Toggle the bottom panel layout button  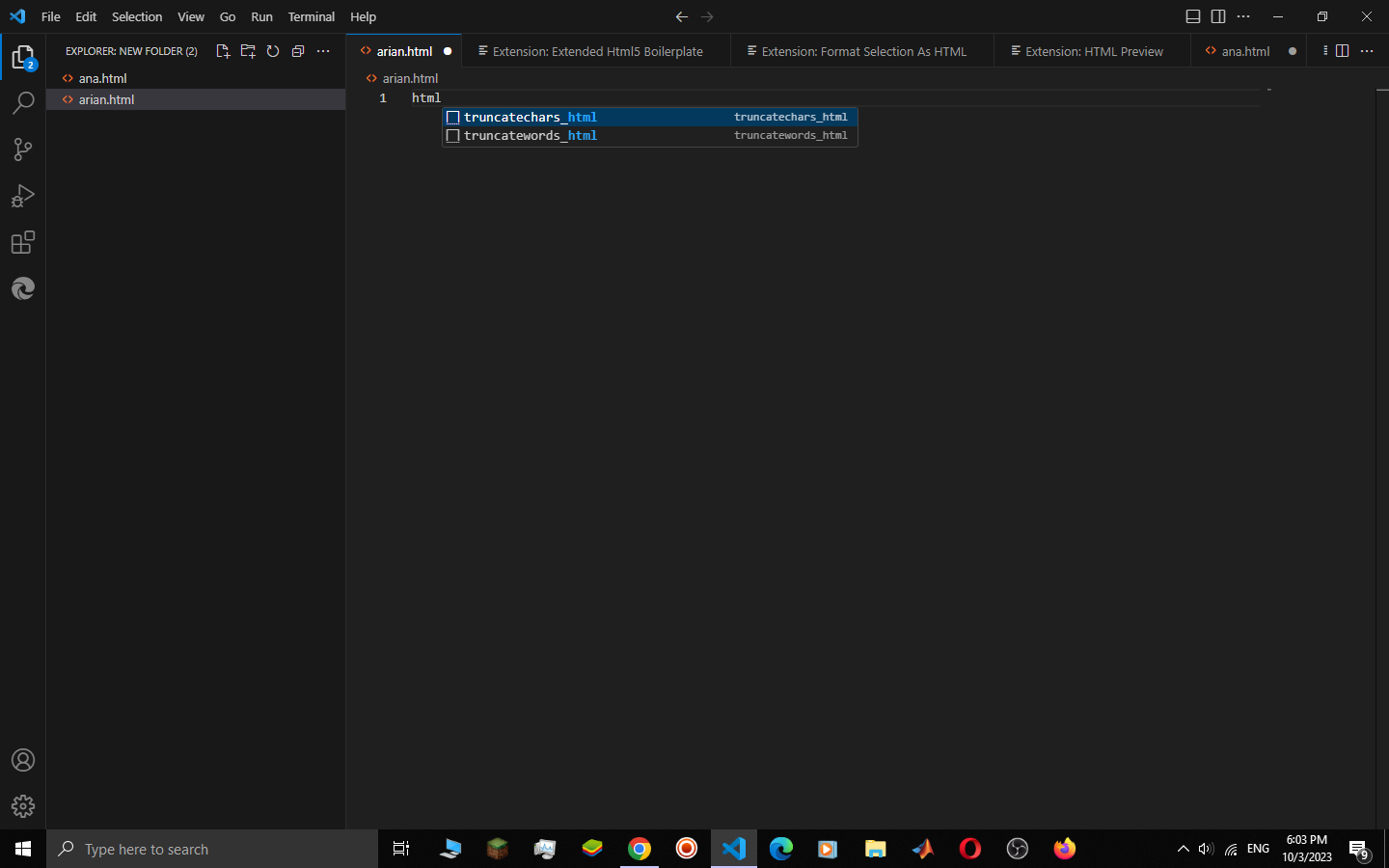[1193, 16]
